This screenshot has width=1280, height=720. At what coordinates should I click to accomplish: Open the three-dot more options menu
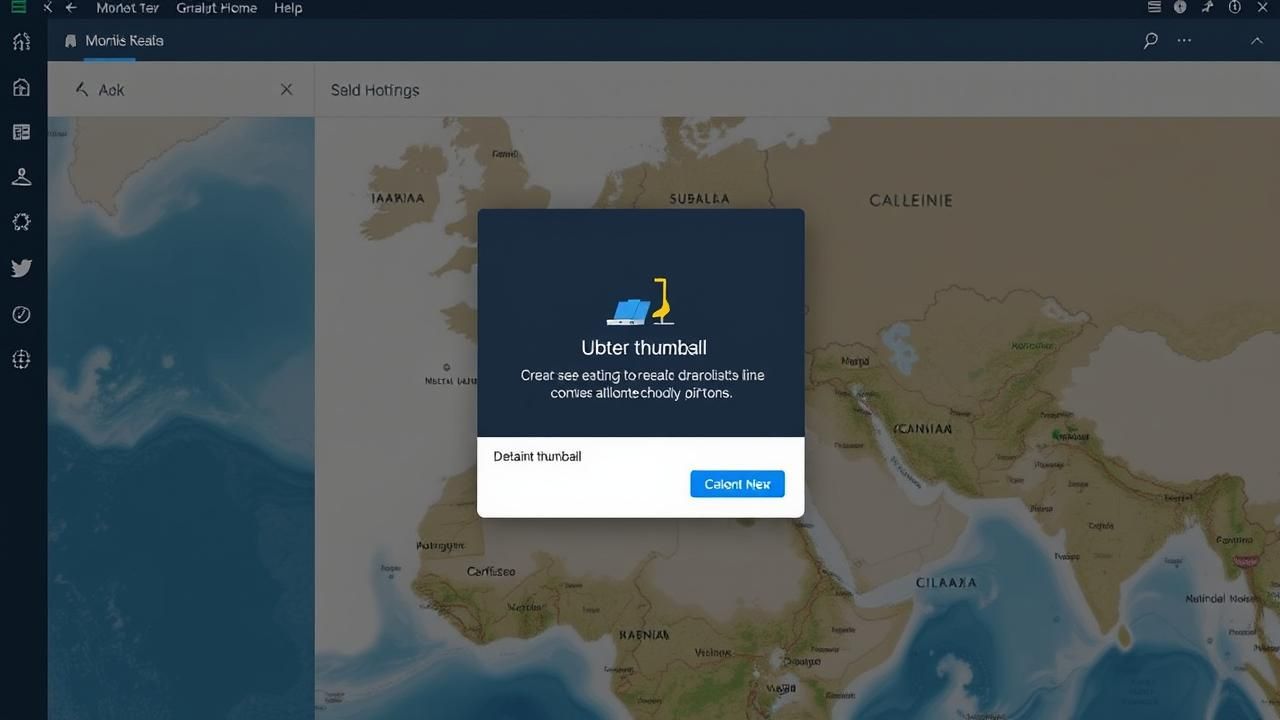[x=1185, y=41]
